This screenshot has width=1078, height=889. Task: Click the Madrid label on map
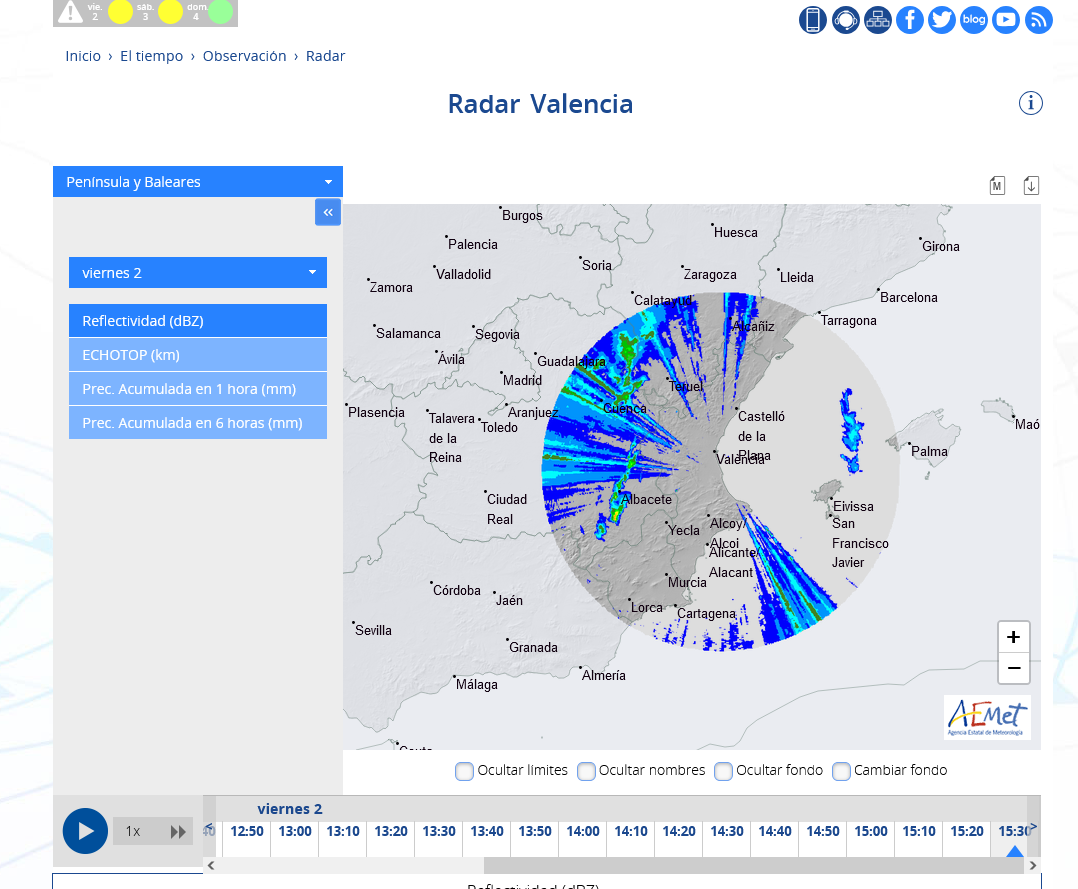(522, 380)
